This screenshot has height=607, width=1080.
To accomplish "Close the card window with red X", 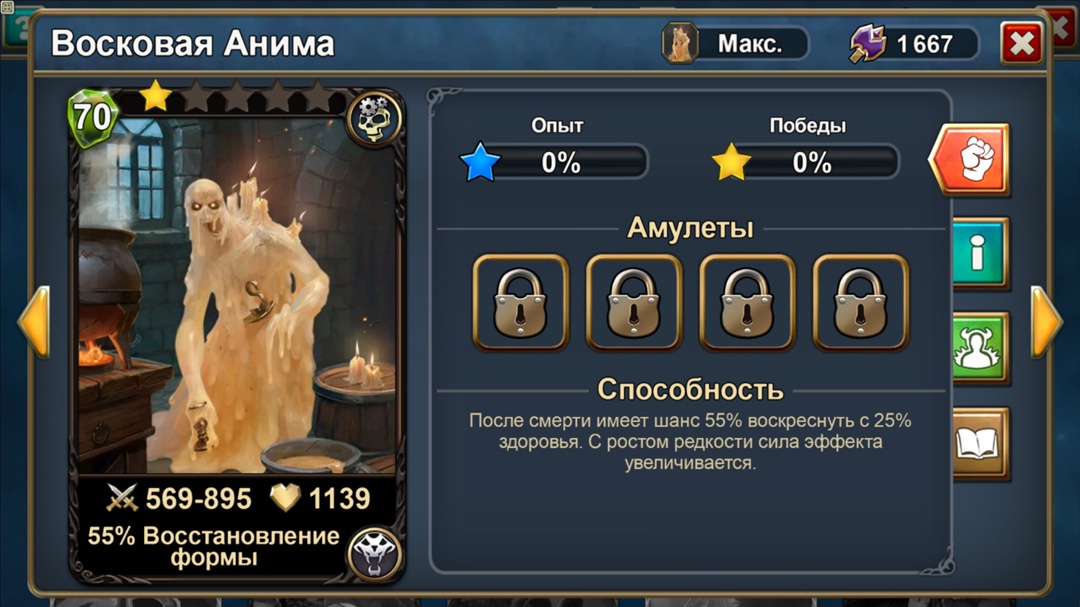I will tap(1021, 43).
